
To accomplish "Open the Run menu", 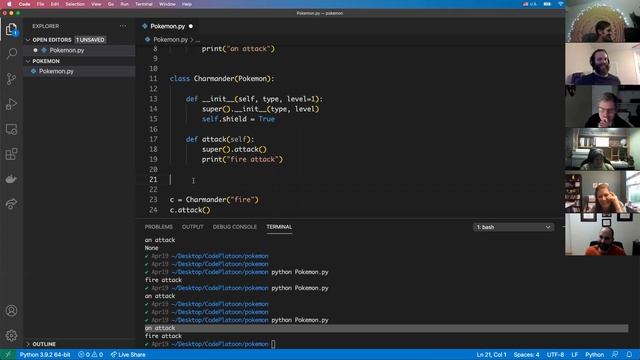I will 124,4.
